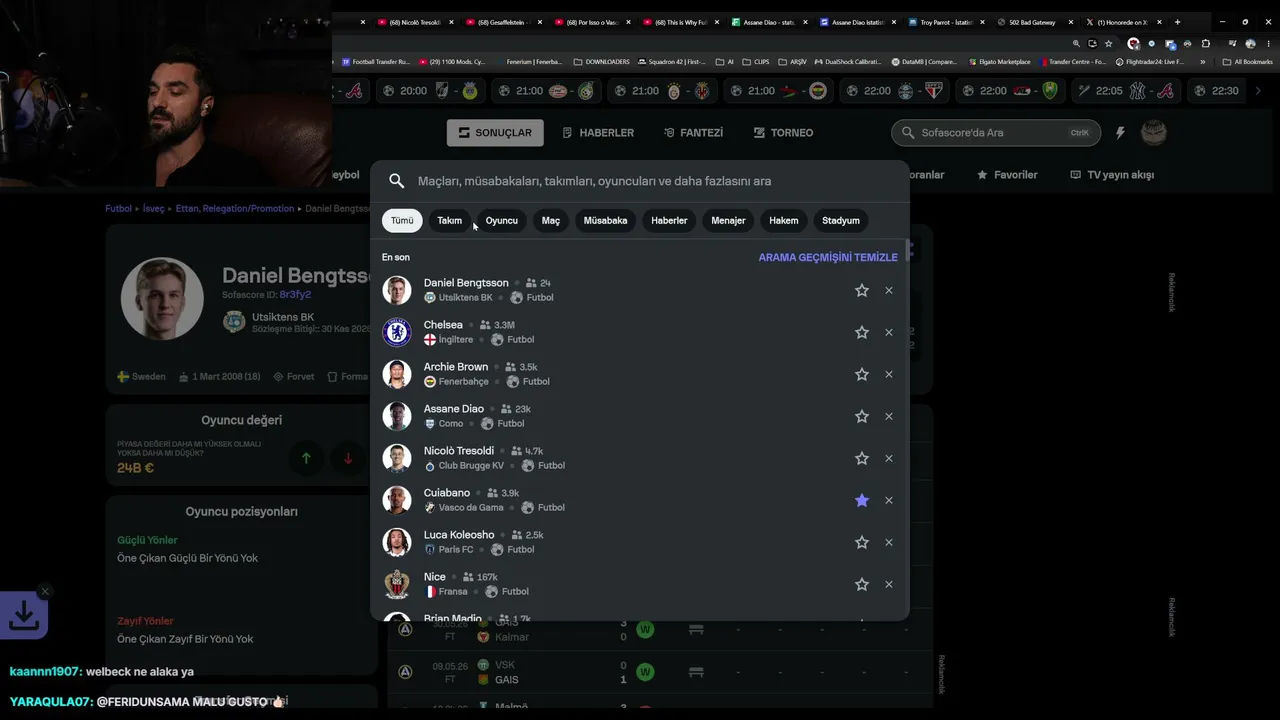Screen dimensions: 1280x720
Task: Open a new browser tab
Action: tap(1177, 22)
